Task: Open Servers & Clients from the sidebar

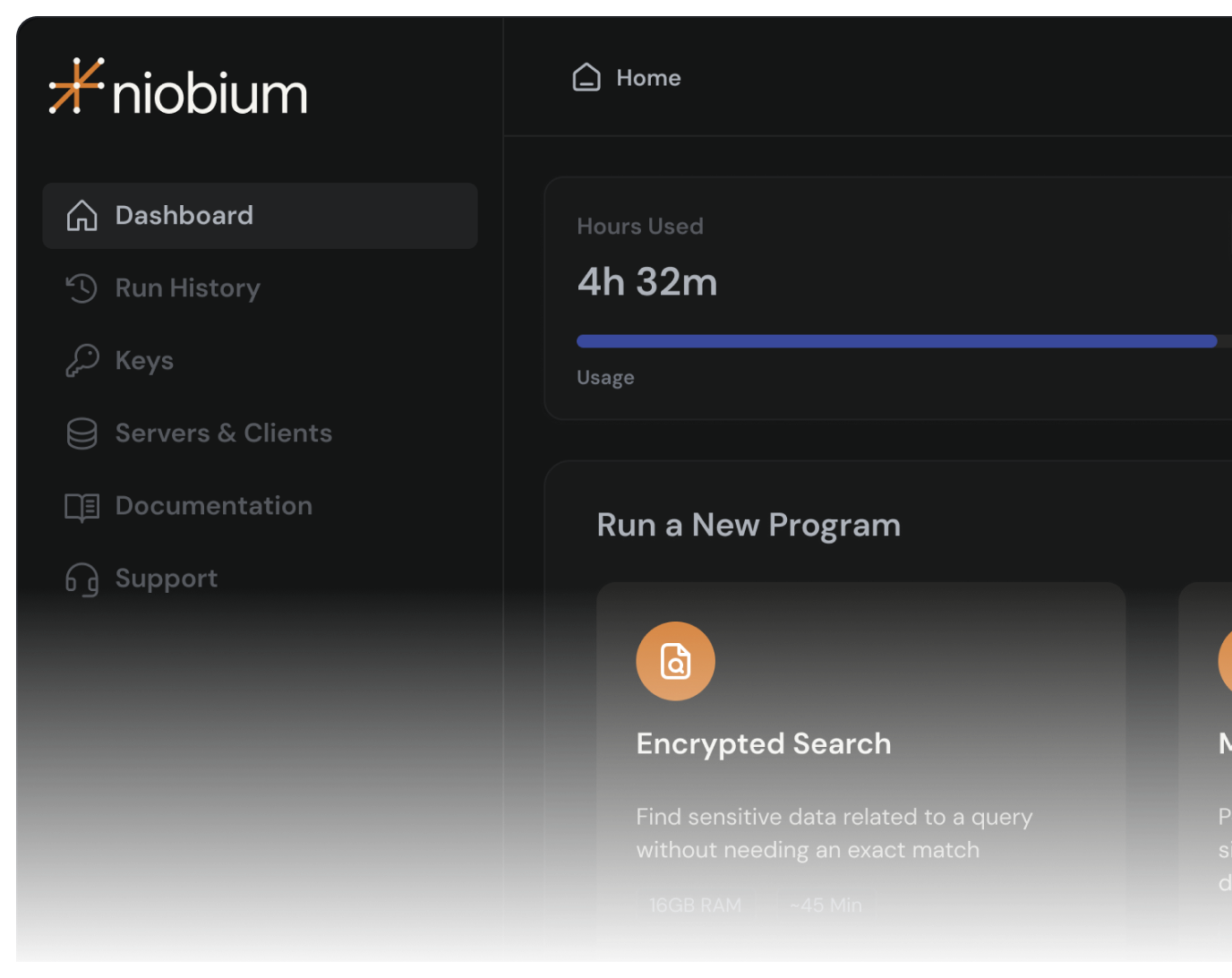Action: (223, 433)
